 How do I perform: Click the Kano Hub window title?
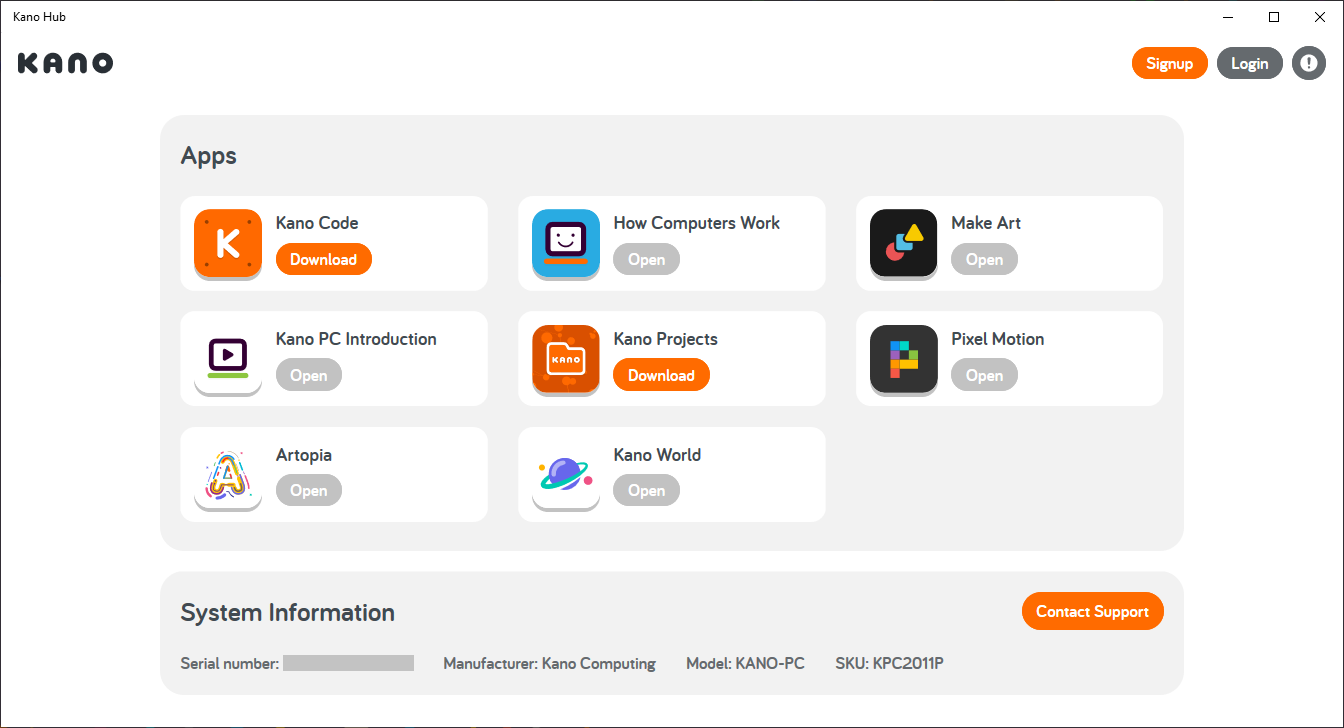[40, 17]
